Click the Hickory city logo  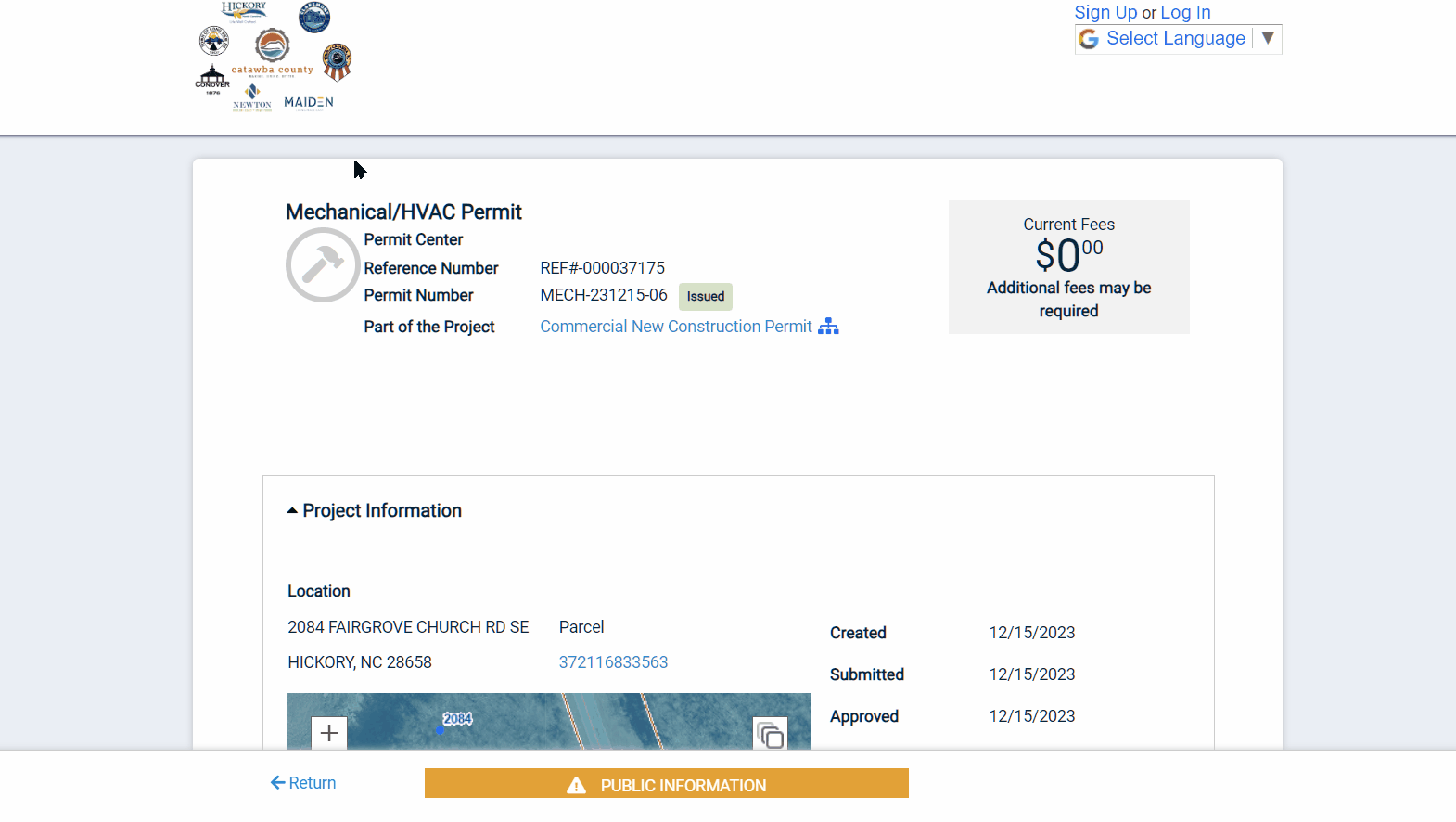243,11
